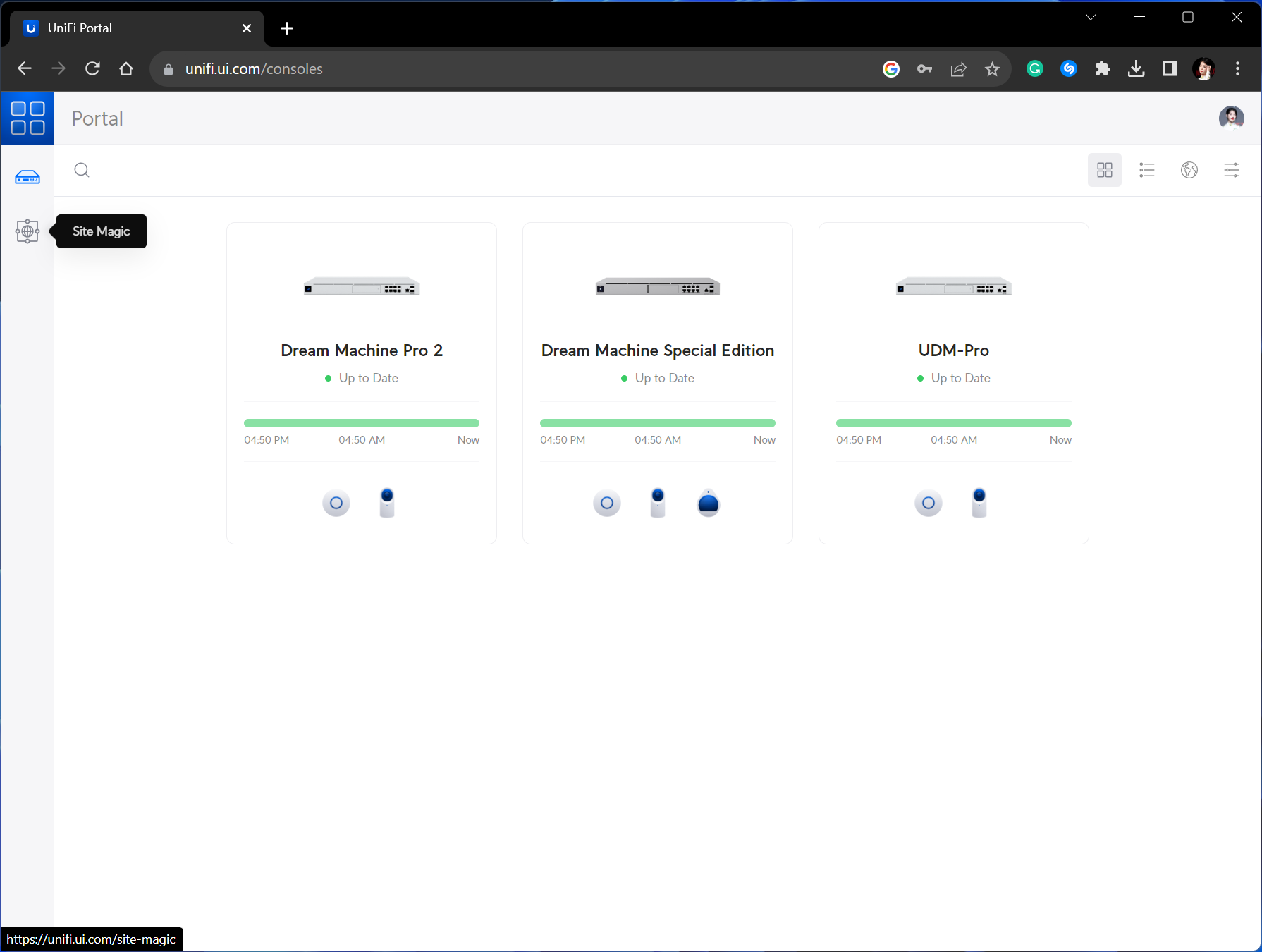Select the UniFi Portal tab

click(x=137, y=28)
